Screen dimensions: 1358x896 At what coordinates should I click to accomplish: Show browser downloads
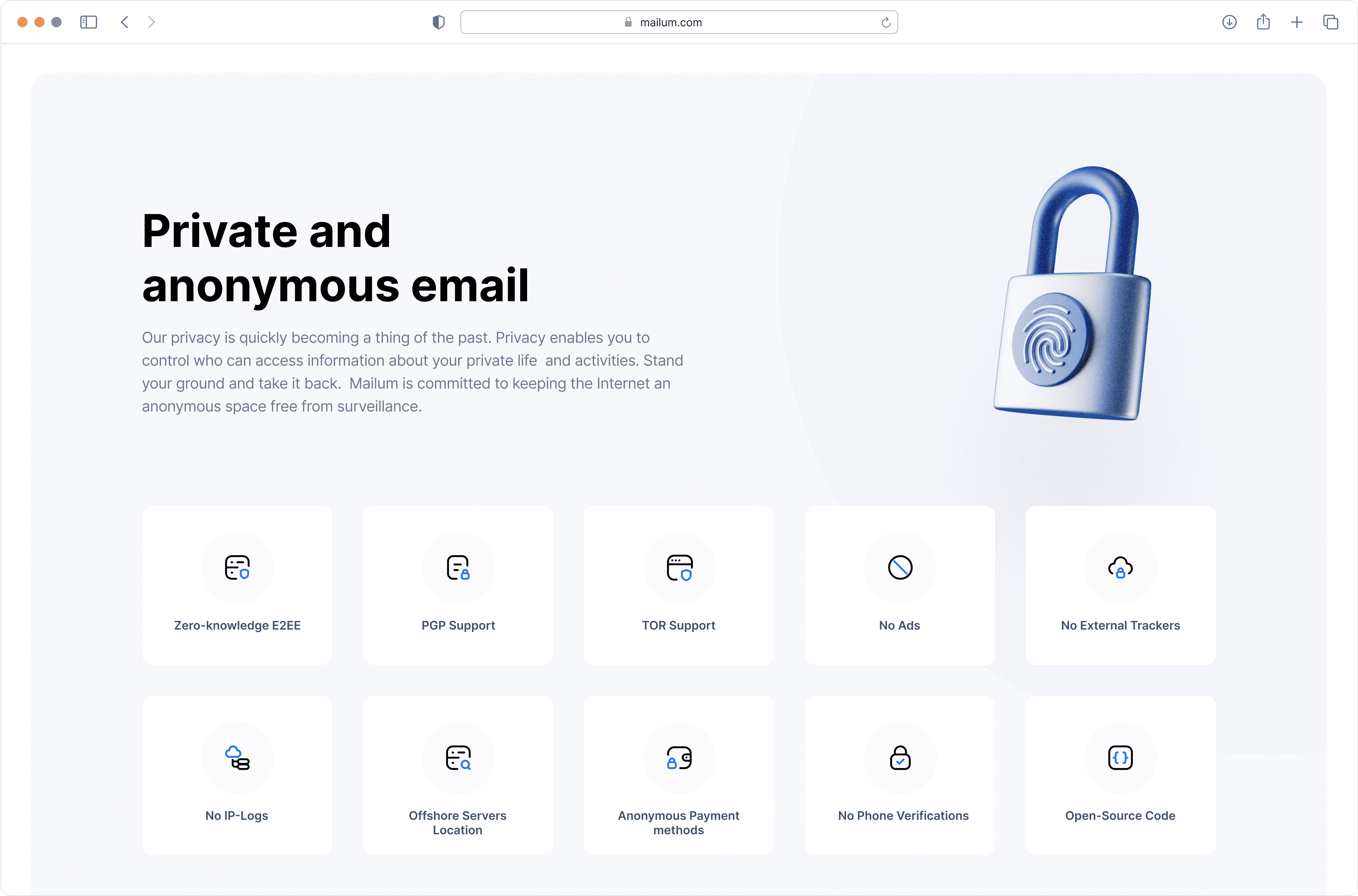(1230, 22)
